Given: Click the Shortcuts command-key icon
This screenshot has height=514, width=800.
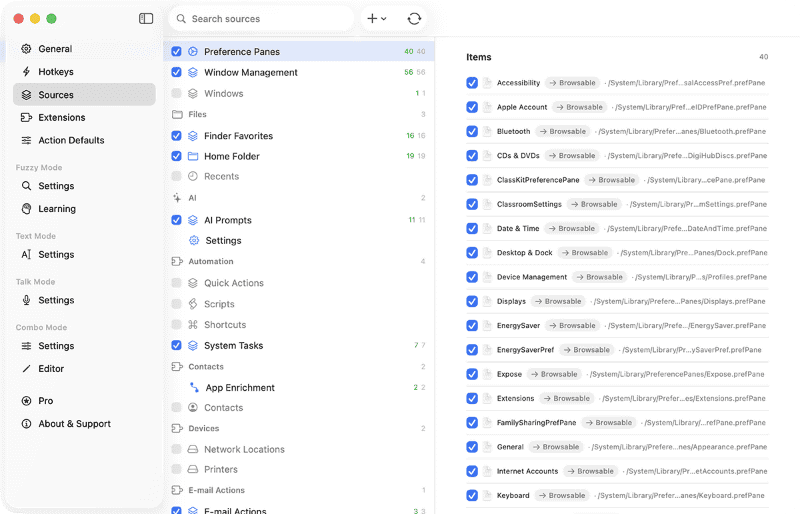Looking at the screenshot, I should click(193, 325).
